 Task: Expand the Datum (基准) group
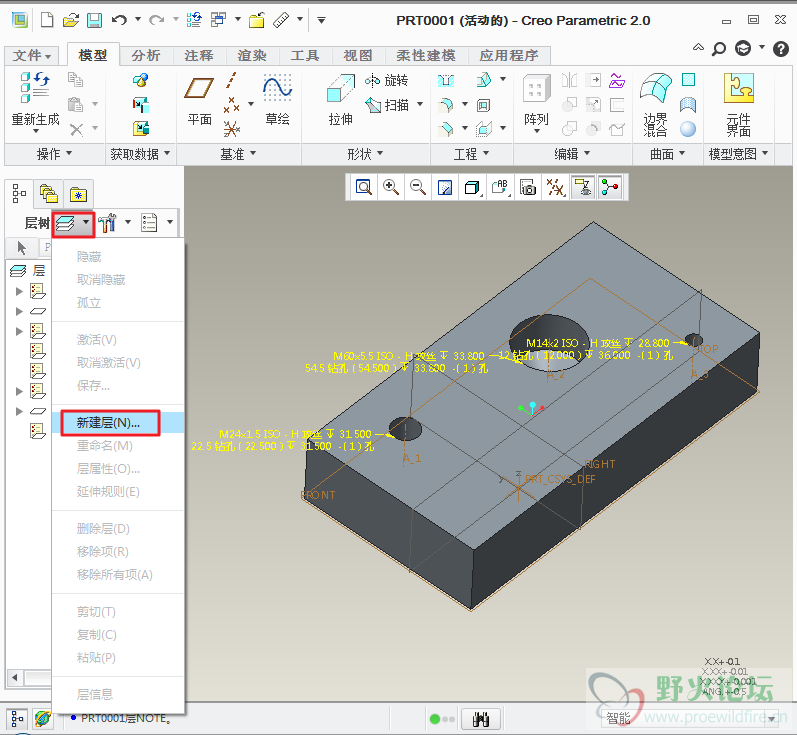(x=238, y=154)
